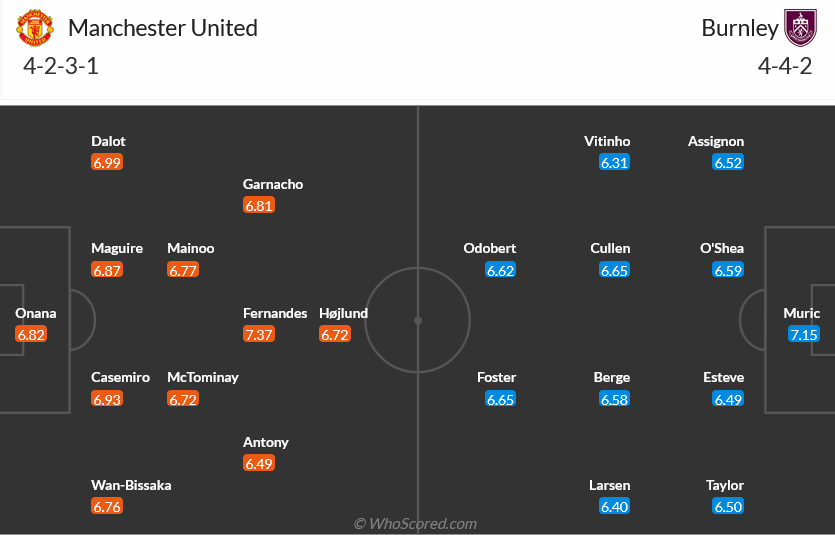
Task: Click Fernandes' 7.37 rating badge
Action: [x=259, y=334]
